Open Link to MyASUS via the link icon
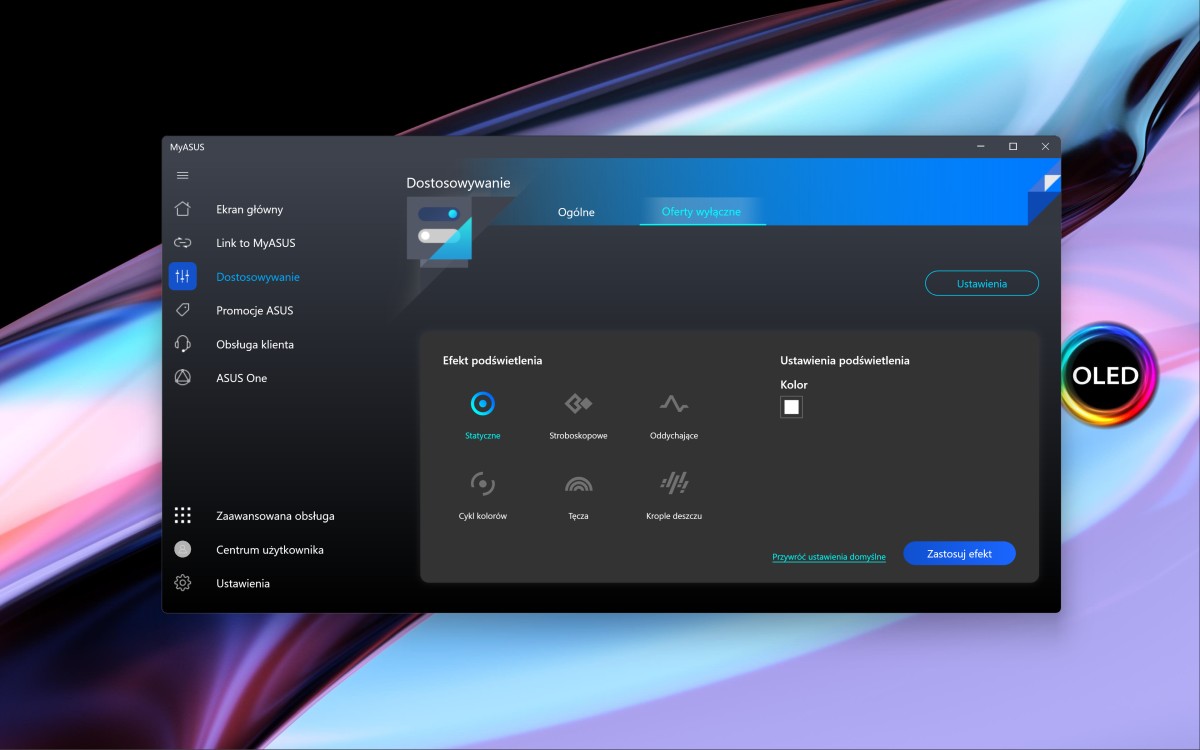Screen dimensions: 1200x750 183,242
